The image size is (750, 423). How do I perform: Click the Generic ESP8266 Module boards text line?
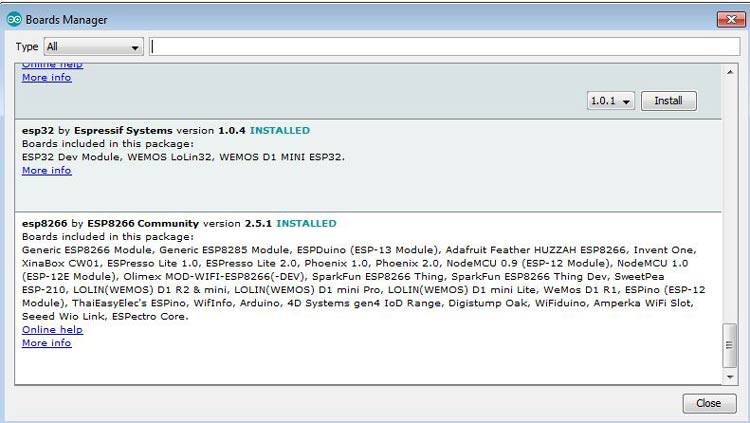coord(359,250)
